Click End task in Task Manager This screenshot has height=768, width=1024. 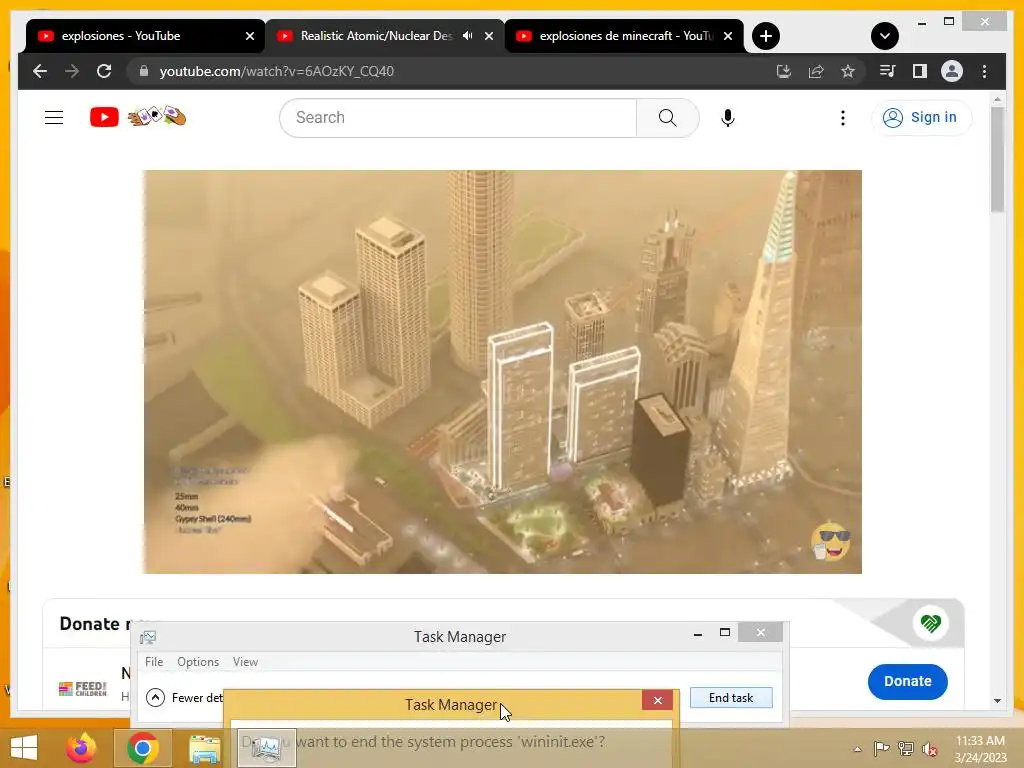(x=731, y=697)
